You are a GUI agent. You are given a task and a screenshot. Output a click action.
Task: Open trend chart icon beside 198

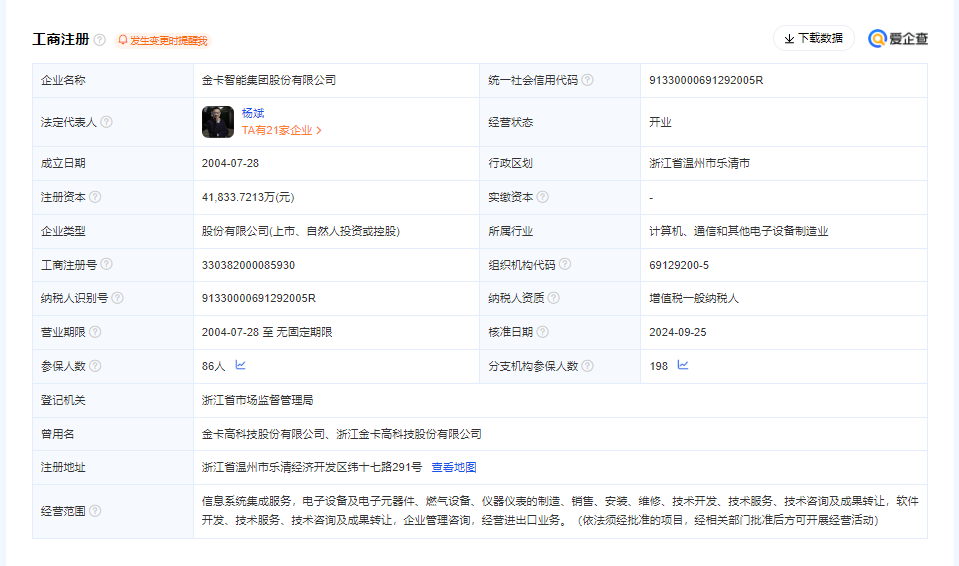point(683,365)
